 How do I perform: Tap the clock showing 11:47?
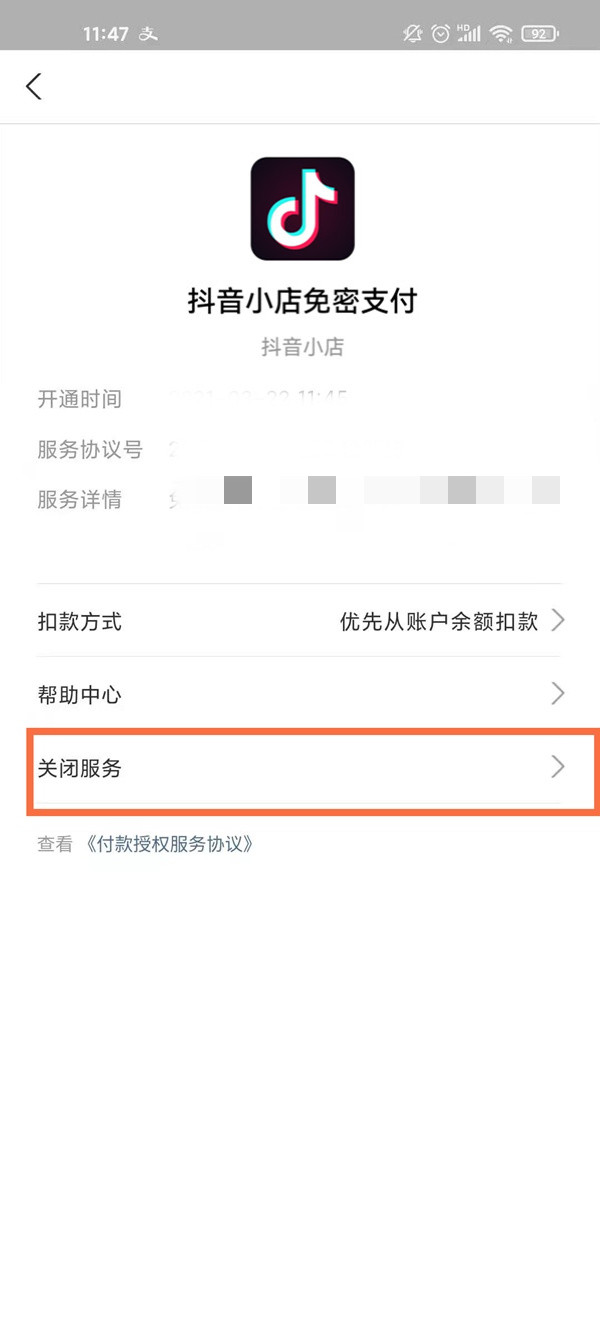tap(104, 33)
